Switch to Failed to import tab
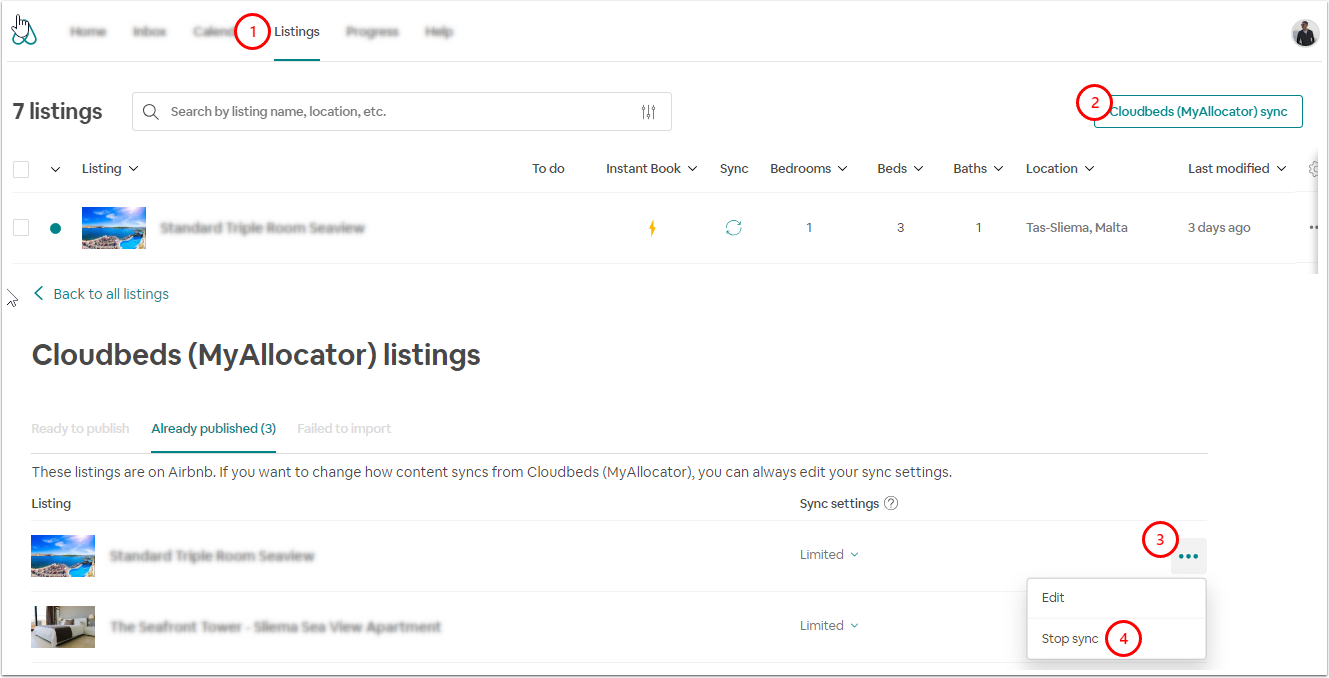This screenshot has height=678, width=1329. pos(344,429)
